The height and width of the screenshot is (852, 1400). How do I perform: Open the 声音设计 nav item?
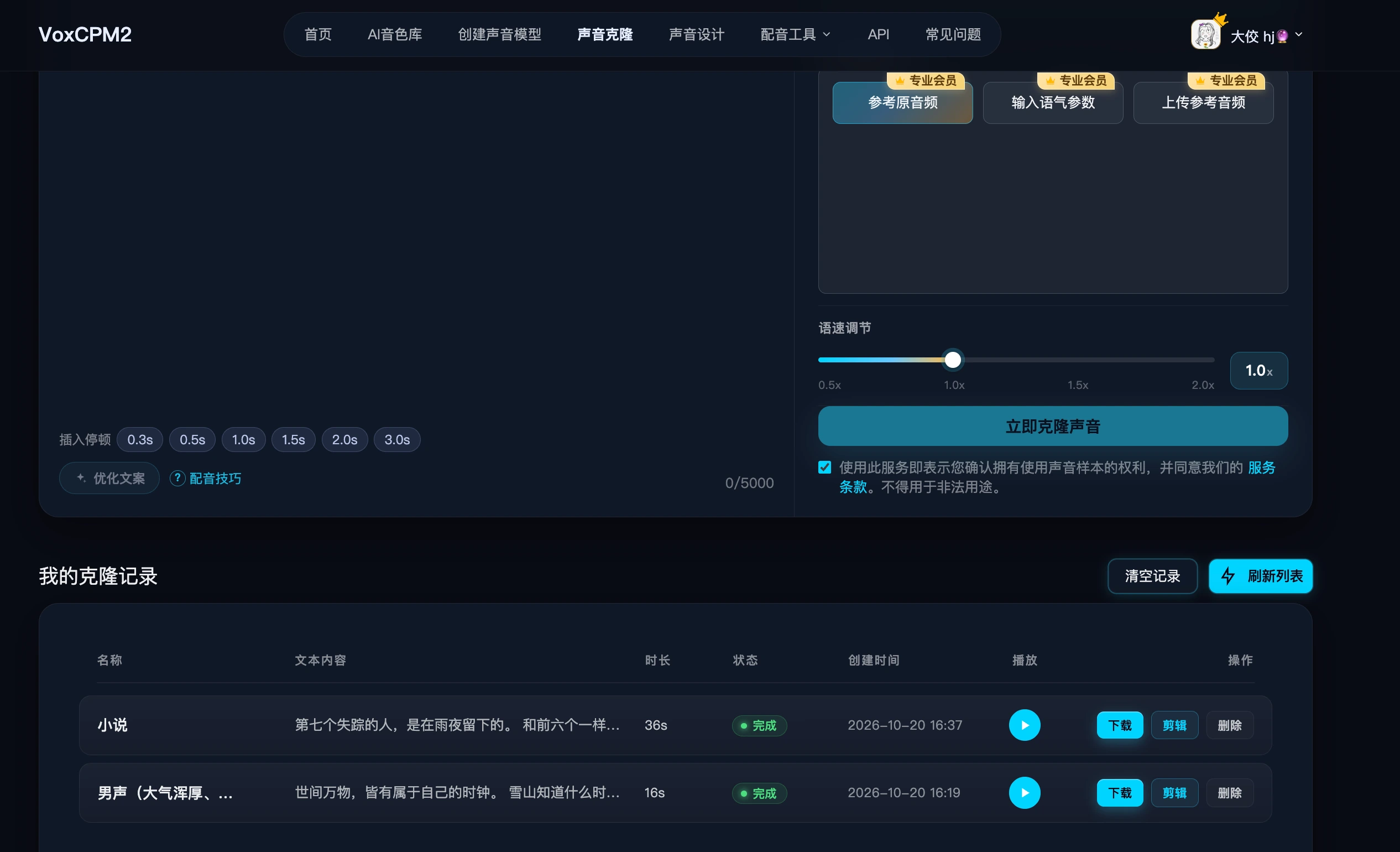(x=697, y=35)
